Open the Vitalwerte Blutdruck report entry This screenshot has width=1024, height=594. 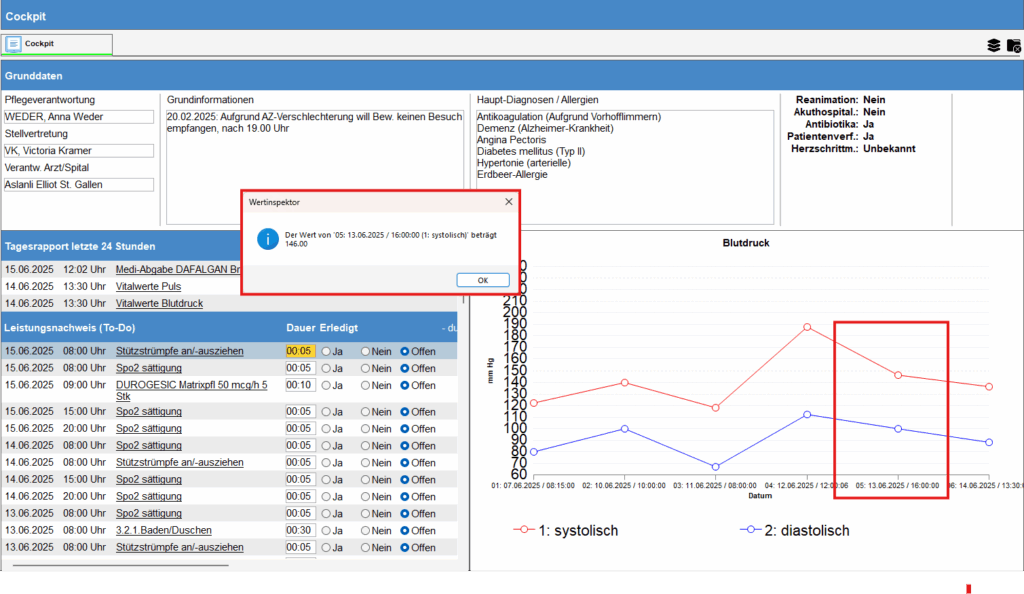[159, 303]
